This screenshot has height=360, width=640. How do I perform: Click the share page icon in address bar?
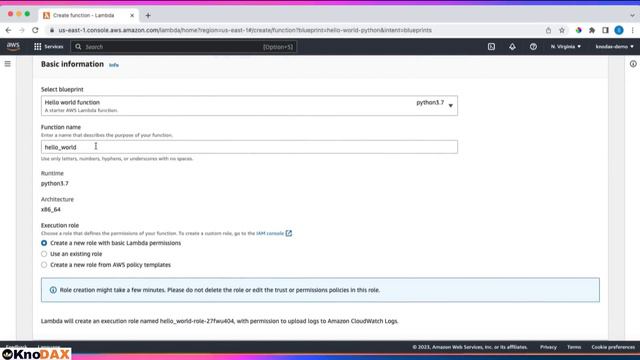[x=548, y=30]
